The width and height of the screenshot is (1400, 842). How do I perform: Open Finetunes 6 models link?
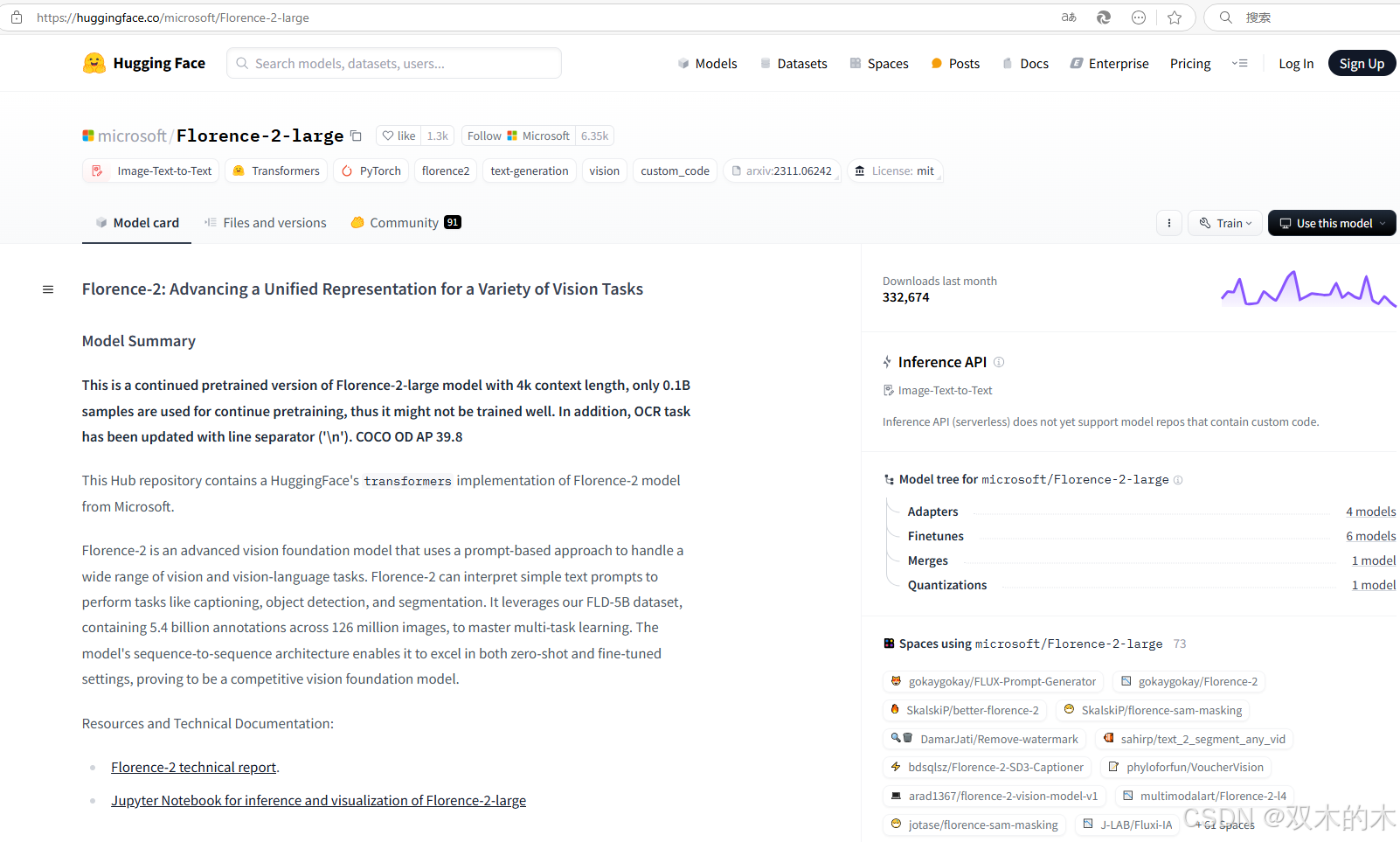pos(1370,536)
